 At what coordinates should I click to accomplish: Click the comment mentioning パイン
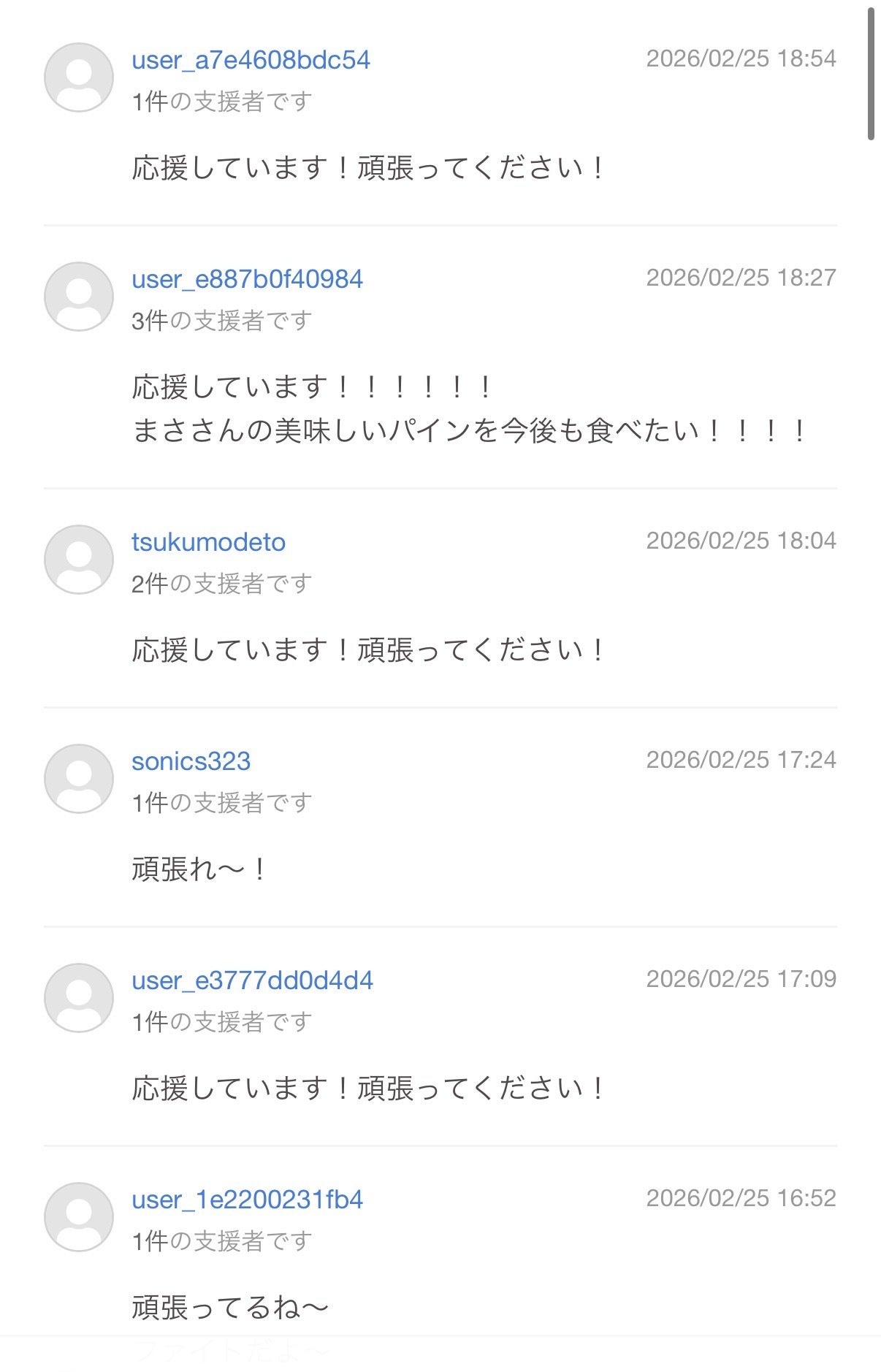[468, 430]
